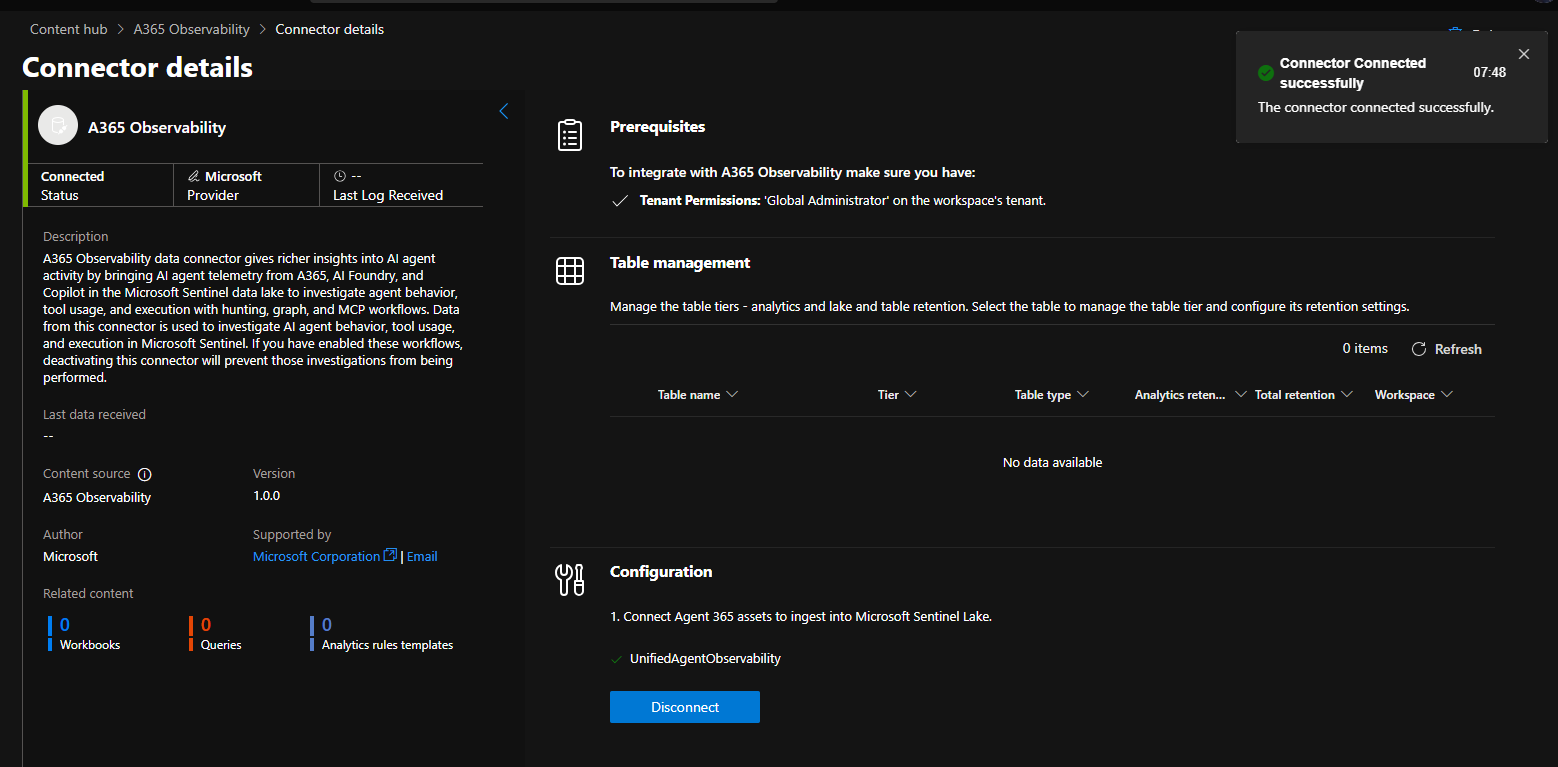Select the Connector details breadcrumb item
The height and width of the screenshot is (767, 1558).
coord(330,29)
